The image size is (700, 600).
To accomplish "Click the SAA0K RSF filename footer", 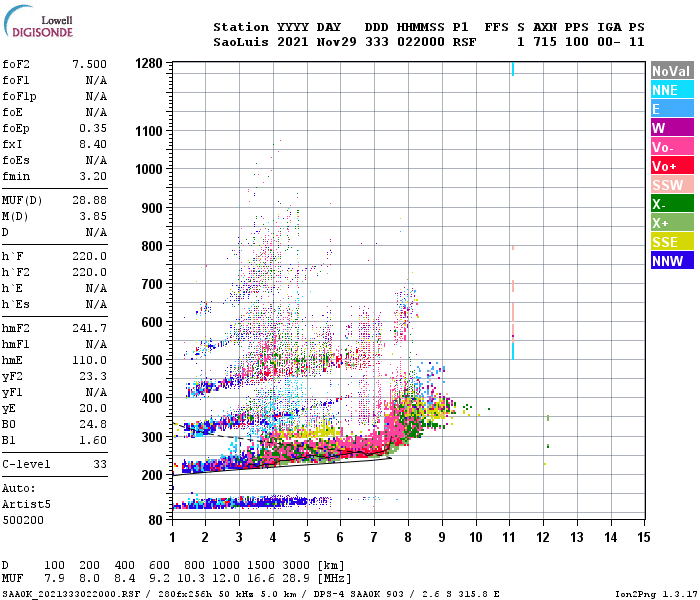I will pos(71,594).
